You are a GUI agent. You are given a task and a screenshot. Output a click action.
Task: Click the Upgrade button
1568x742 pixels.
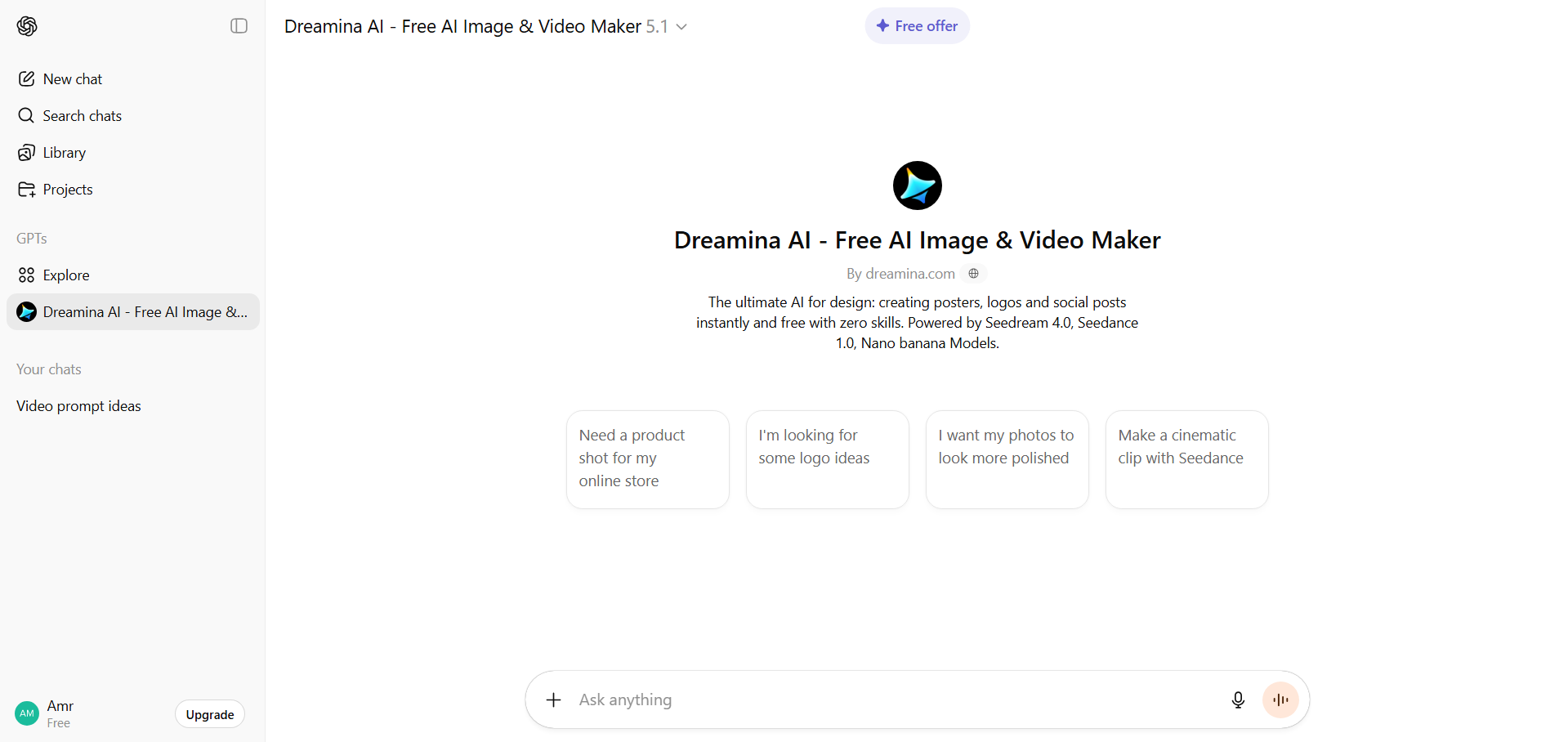click(210, 714)
